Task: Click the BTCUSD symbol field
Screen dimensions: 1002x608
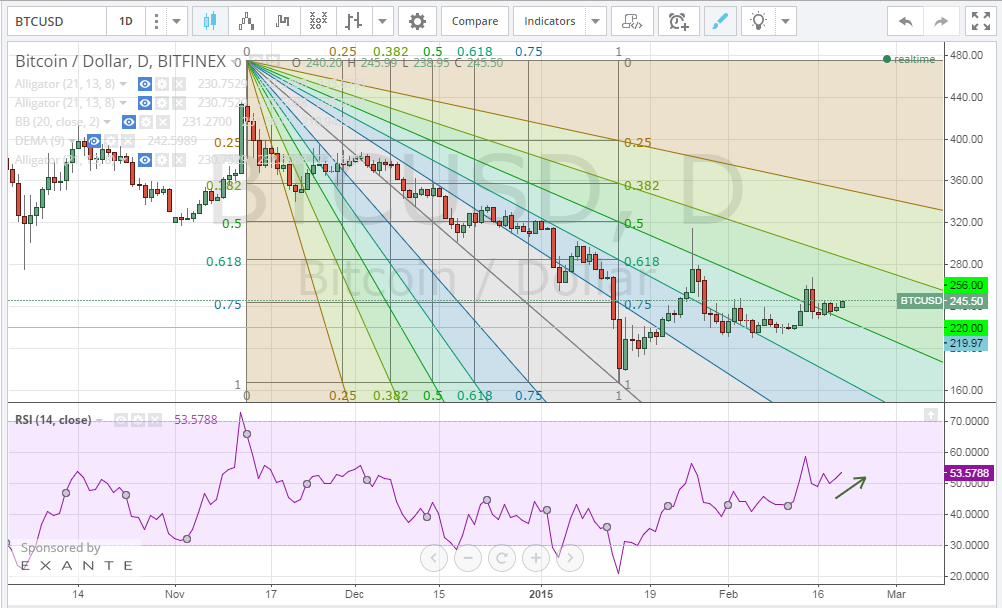Action: point(55,20)
